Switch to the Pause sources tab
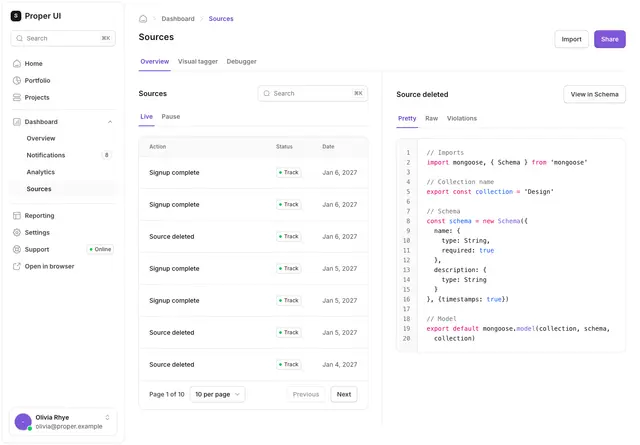 point(171,117)
